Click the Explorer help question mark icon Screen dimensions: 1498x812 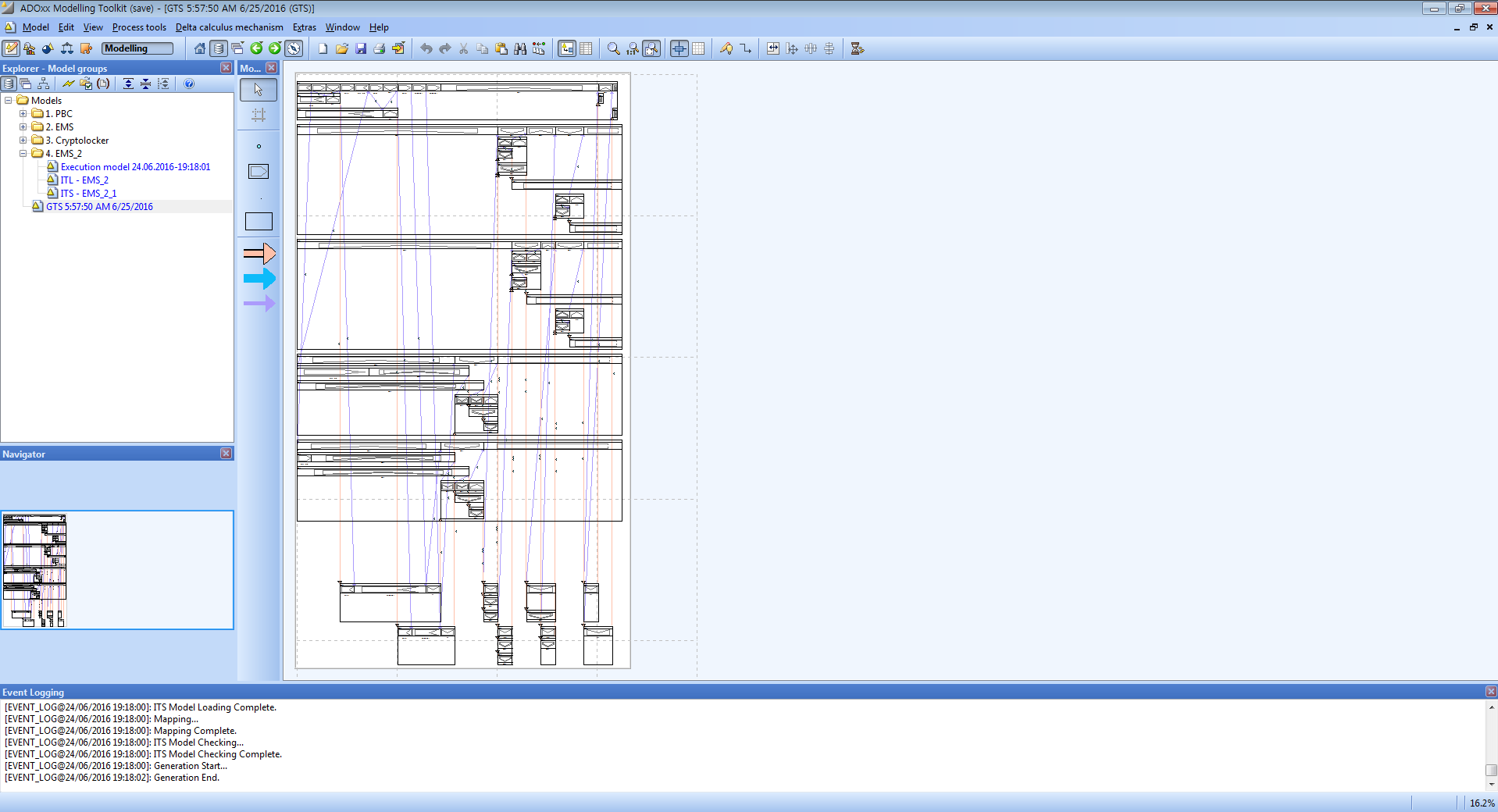click(189, 84)
